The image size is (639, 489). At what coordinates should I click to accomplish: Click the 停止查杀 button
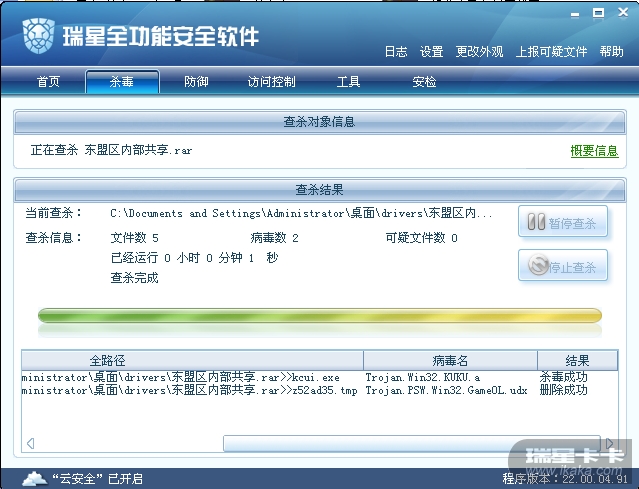(x=563, y=266)
